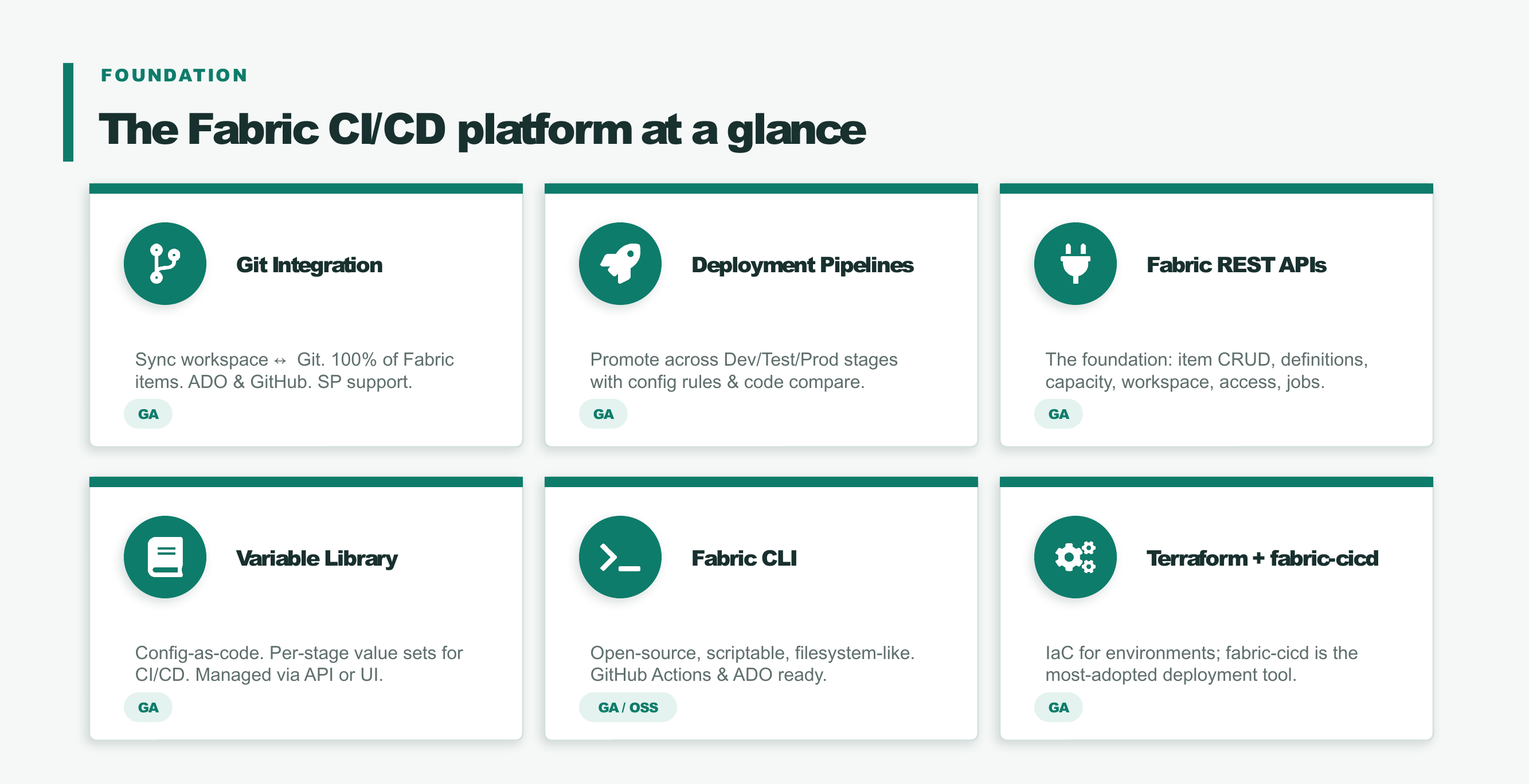
Task: Click the text 'Promote across Dev/Test/Prod stages'
Action: (x=744, y=360)
